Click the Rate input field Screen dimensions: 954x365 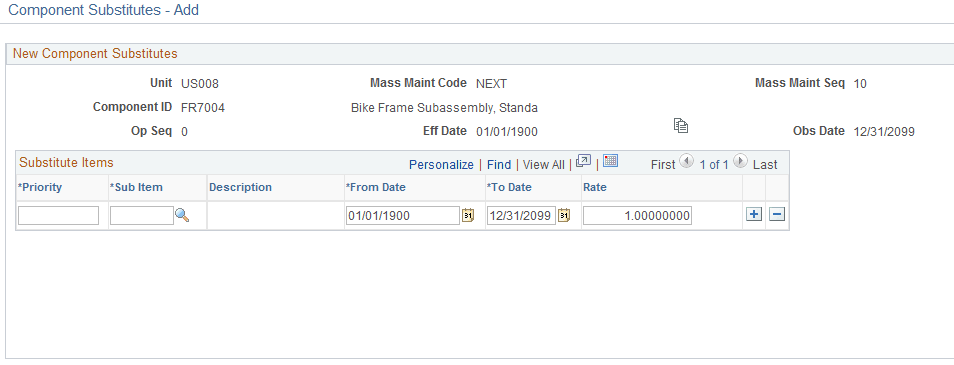[638, 215]
